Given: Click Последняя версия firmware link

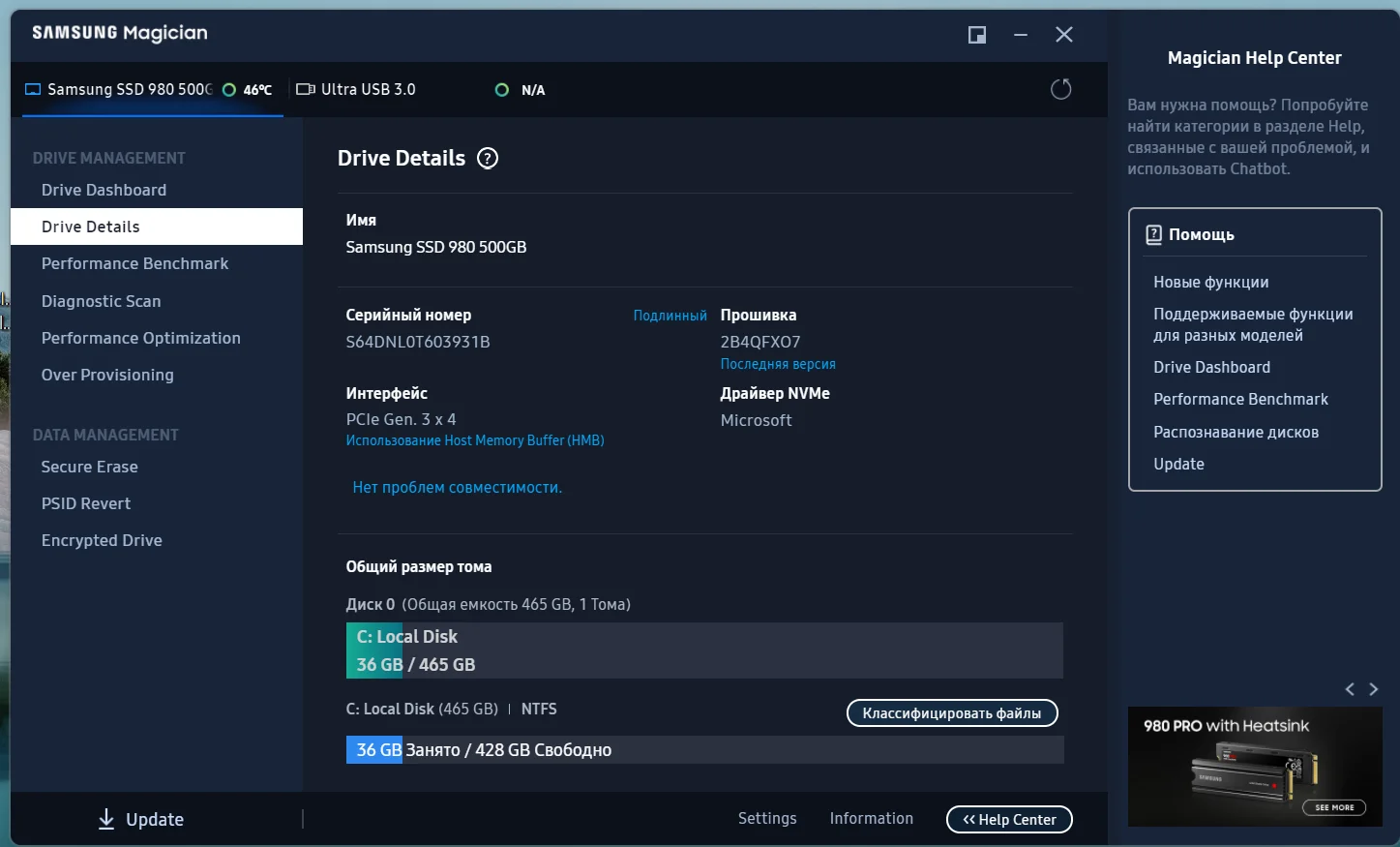Looking at the screenshot, I should (778, 364).
